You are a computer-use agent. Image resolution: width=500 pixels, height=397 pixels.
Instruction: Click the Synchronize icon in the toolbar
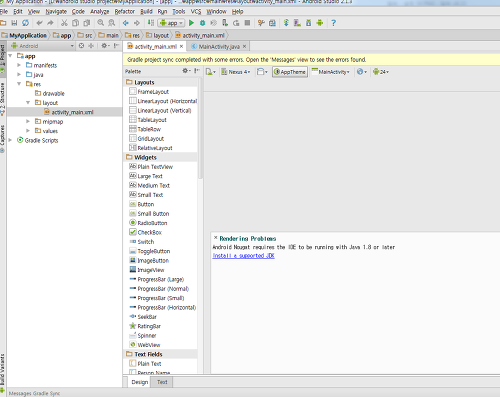click(x=25, y=23)
